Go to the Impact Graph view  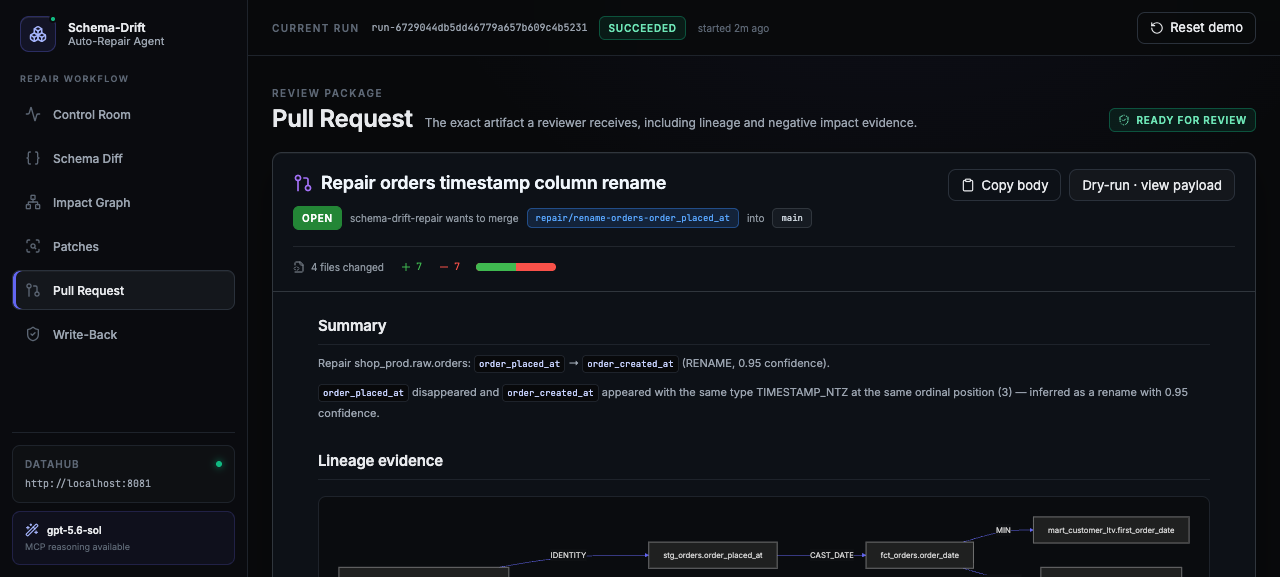tap(124, 203)
